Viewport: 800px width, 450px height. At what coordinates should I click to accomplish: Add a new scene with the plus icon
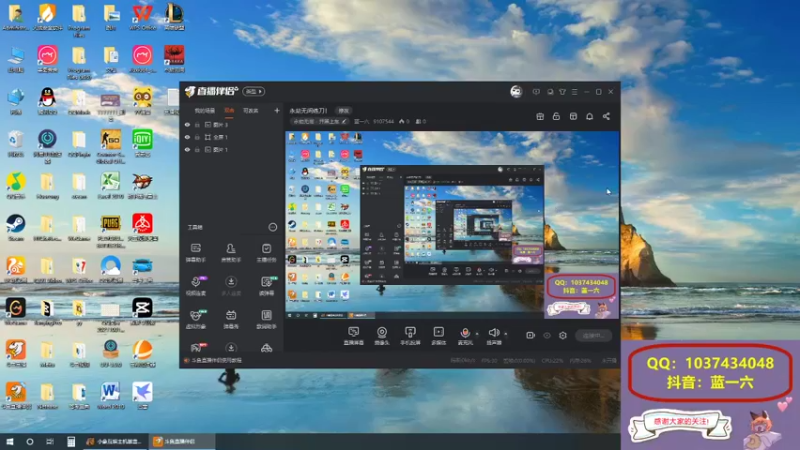277,110
